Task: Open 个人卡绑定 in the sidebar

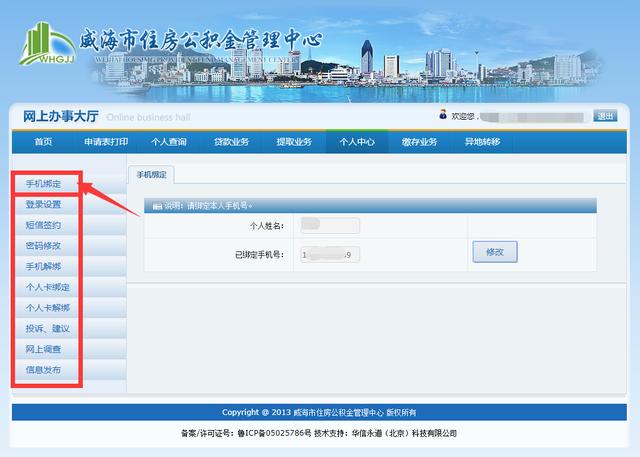Action: click(x=48, y=287)
